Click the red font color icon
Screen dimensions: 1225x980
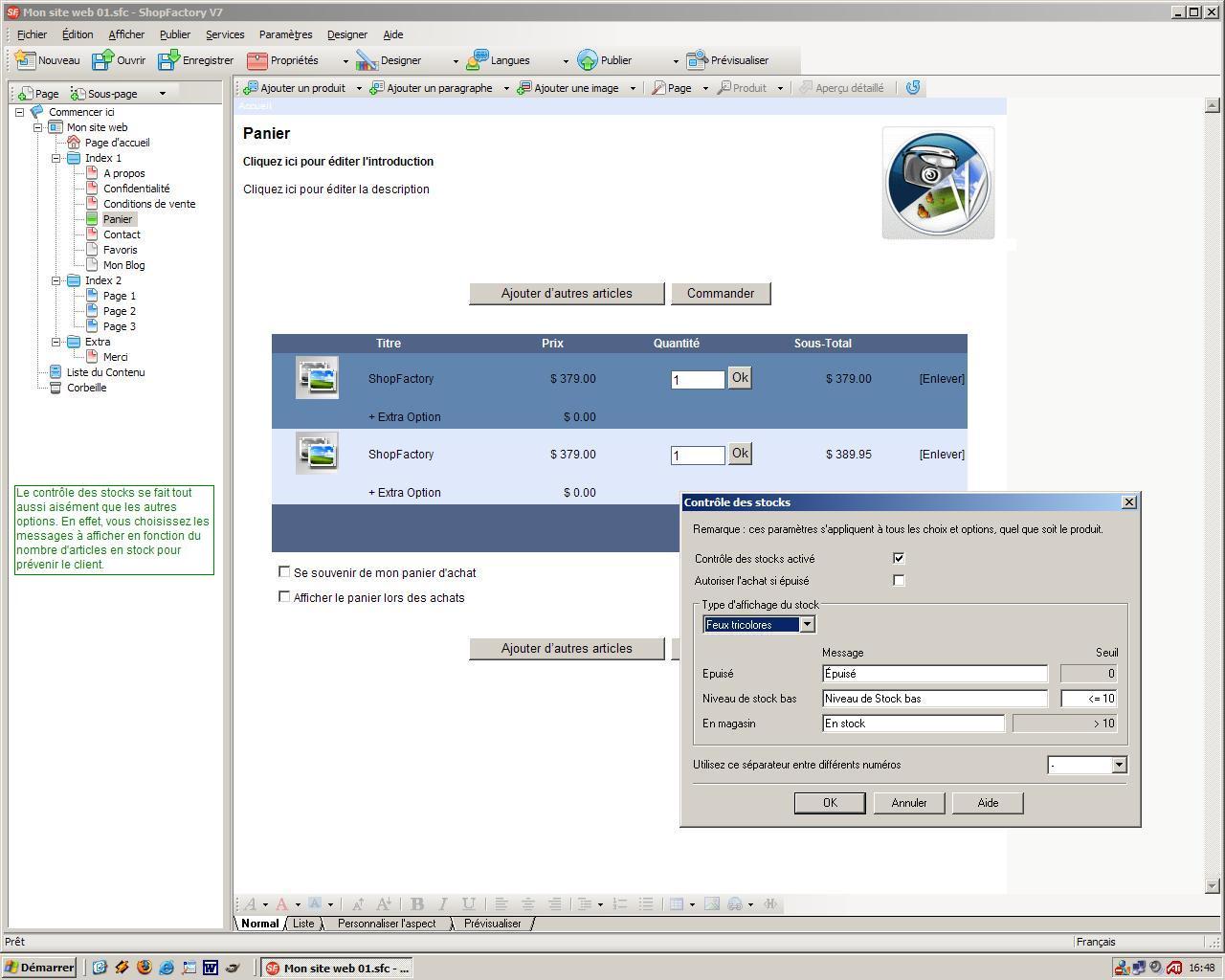(x=281, y=904)
